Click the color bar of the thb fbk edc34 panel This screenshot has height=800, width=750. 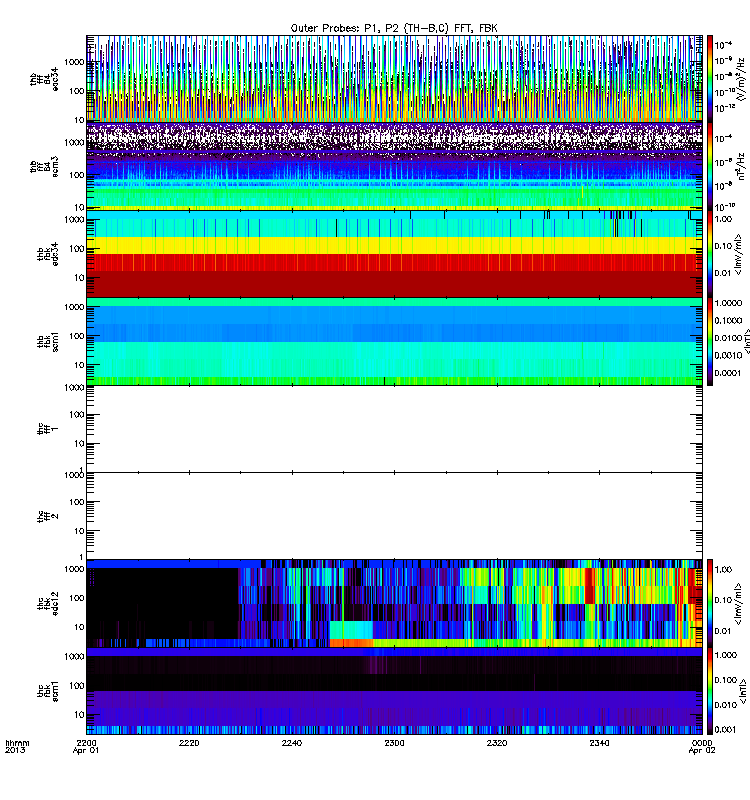(x=710, y=254)
